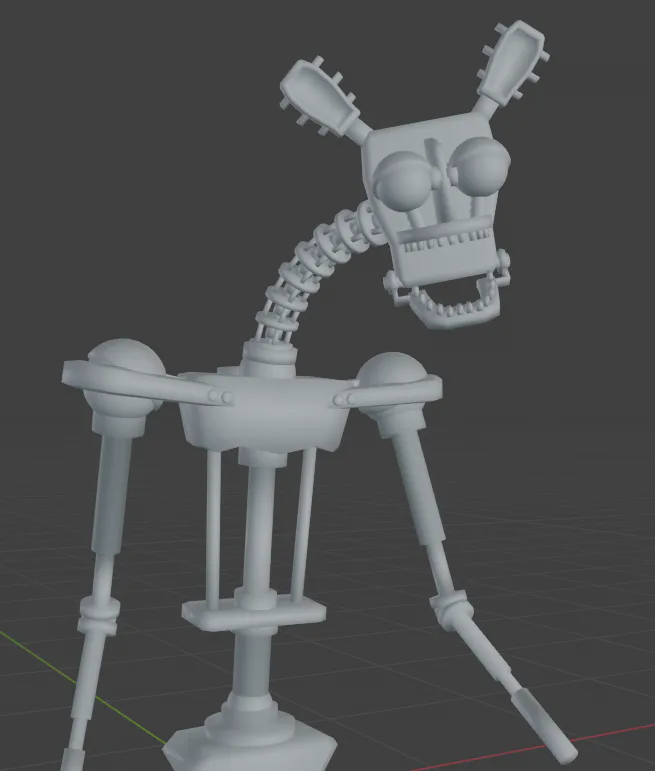
Task: Select the ear paddle nearest the neck
Action: tap(319, 96)
